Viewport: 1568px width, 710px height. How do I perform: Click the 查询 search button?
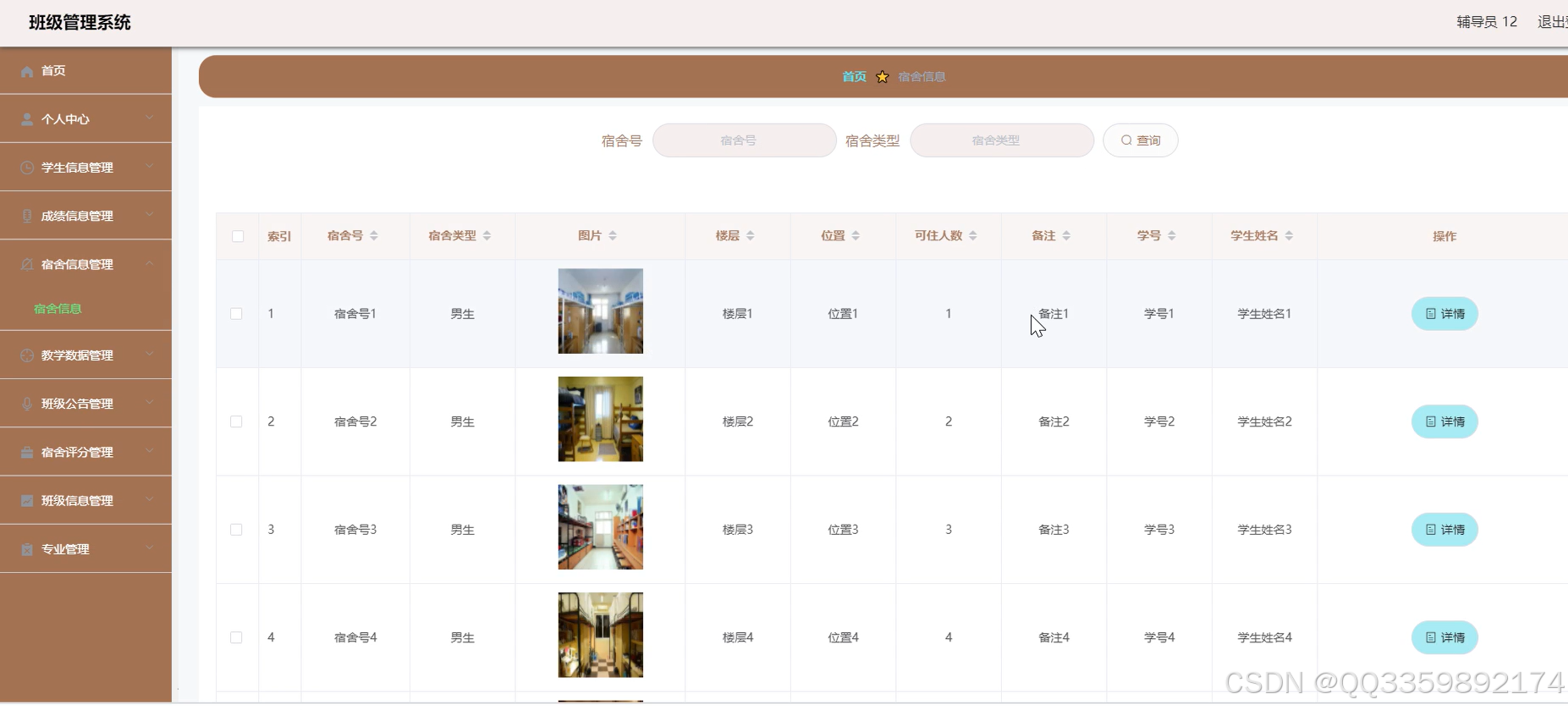pos(1140,140)
